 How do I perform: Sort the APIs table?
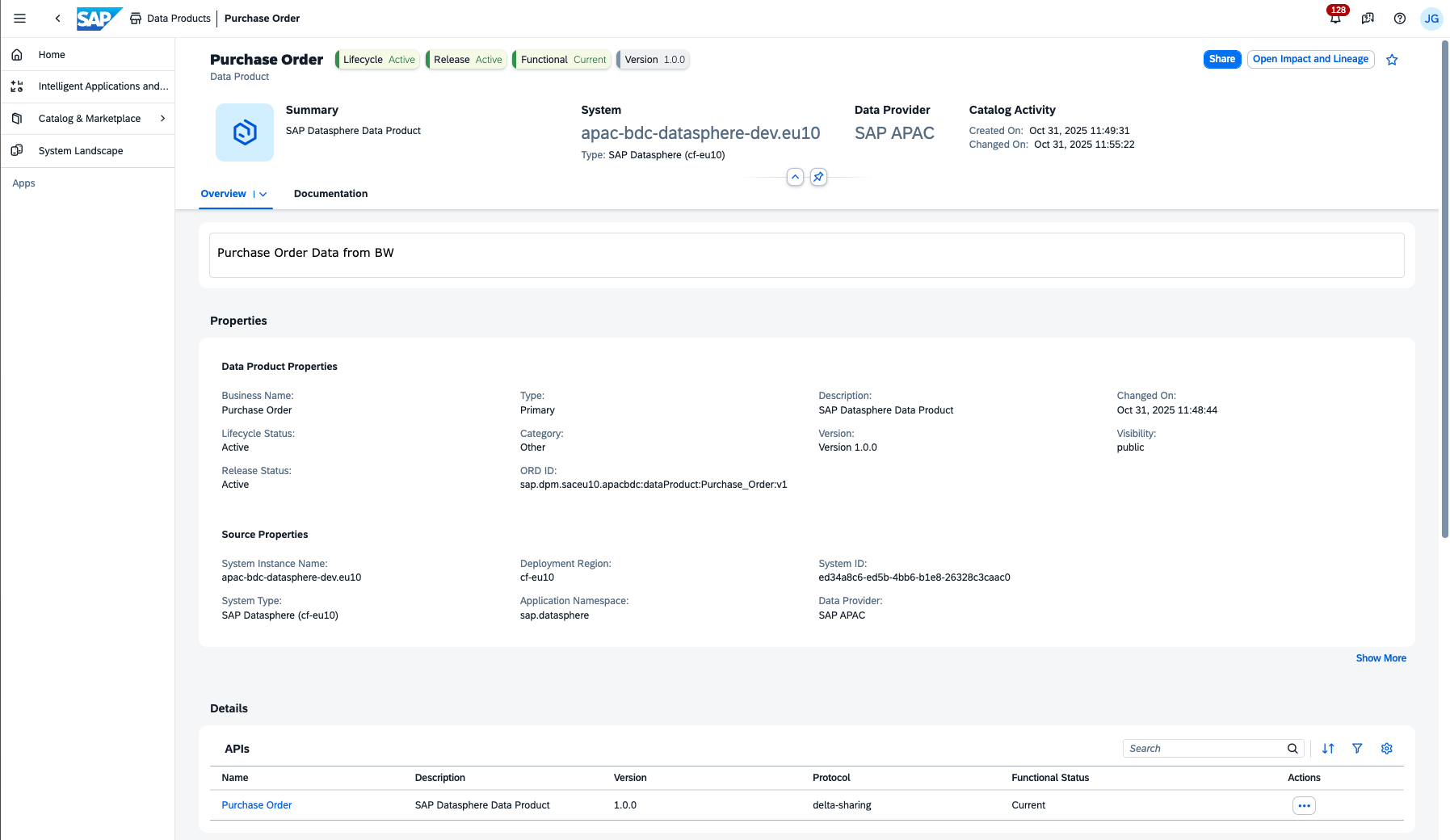(1328, 749)
